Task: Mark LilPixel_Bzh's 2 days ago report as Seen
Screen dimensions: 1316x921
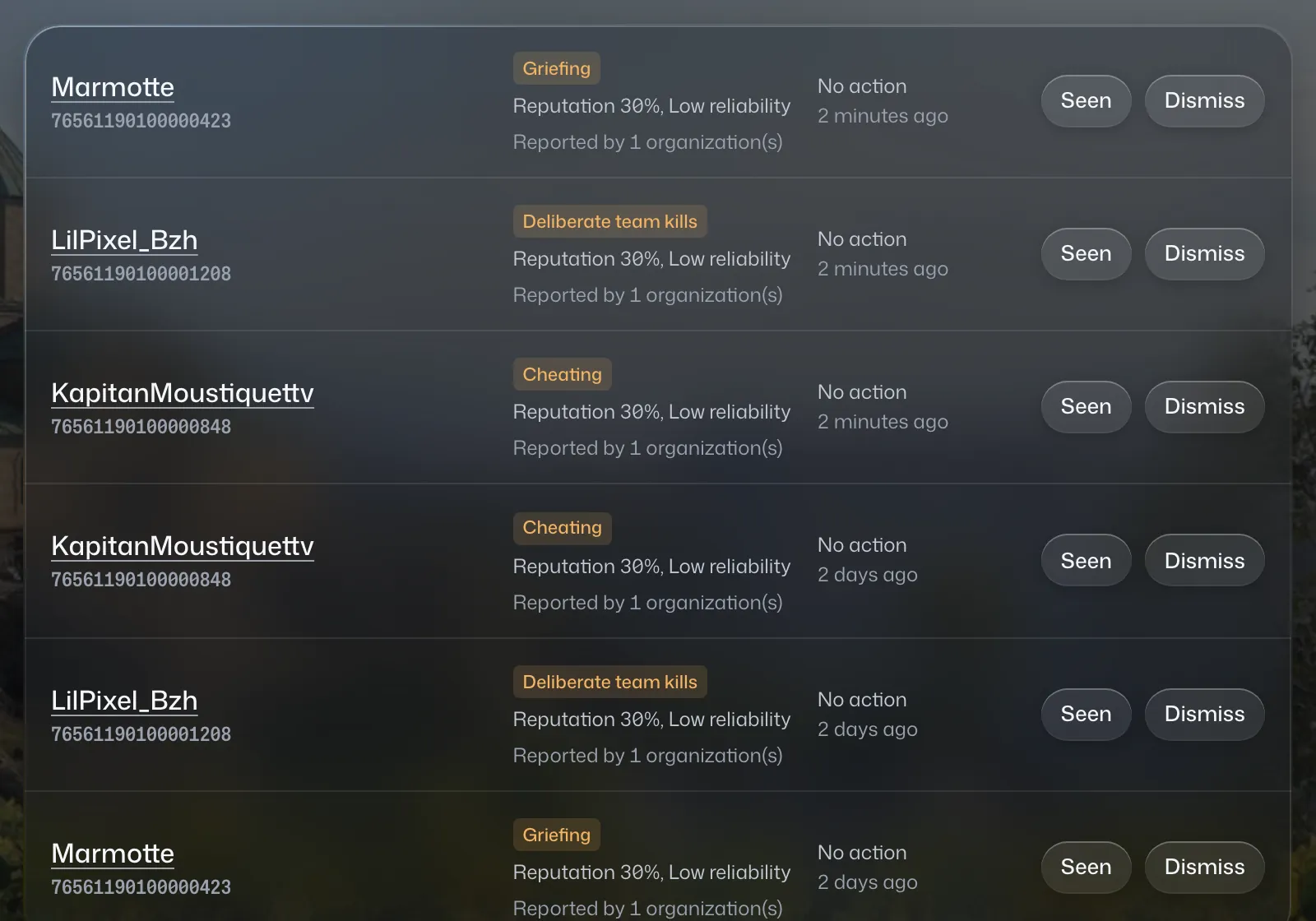Action: pyautogui.click(x=1086, y=715)
